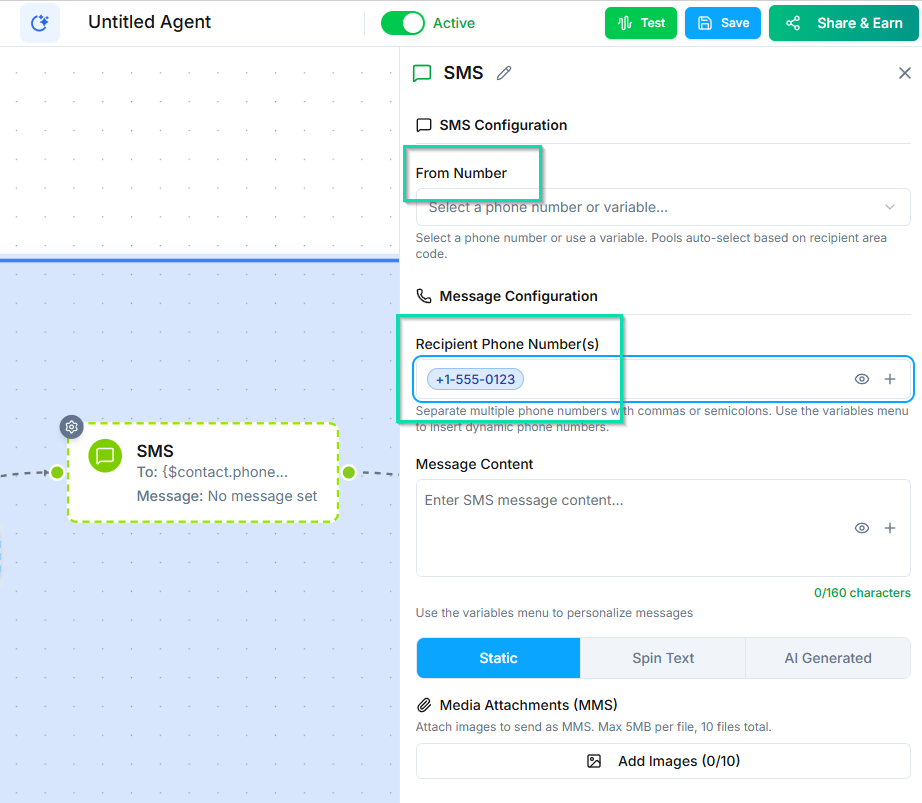Viewport: 922px width, 803px height.
Task: Toggle eye preview in Recipient Phone Number field
Action: click(862, 379)
